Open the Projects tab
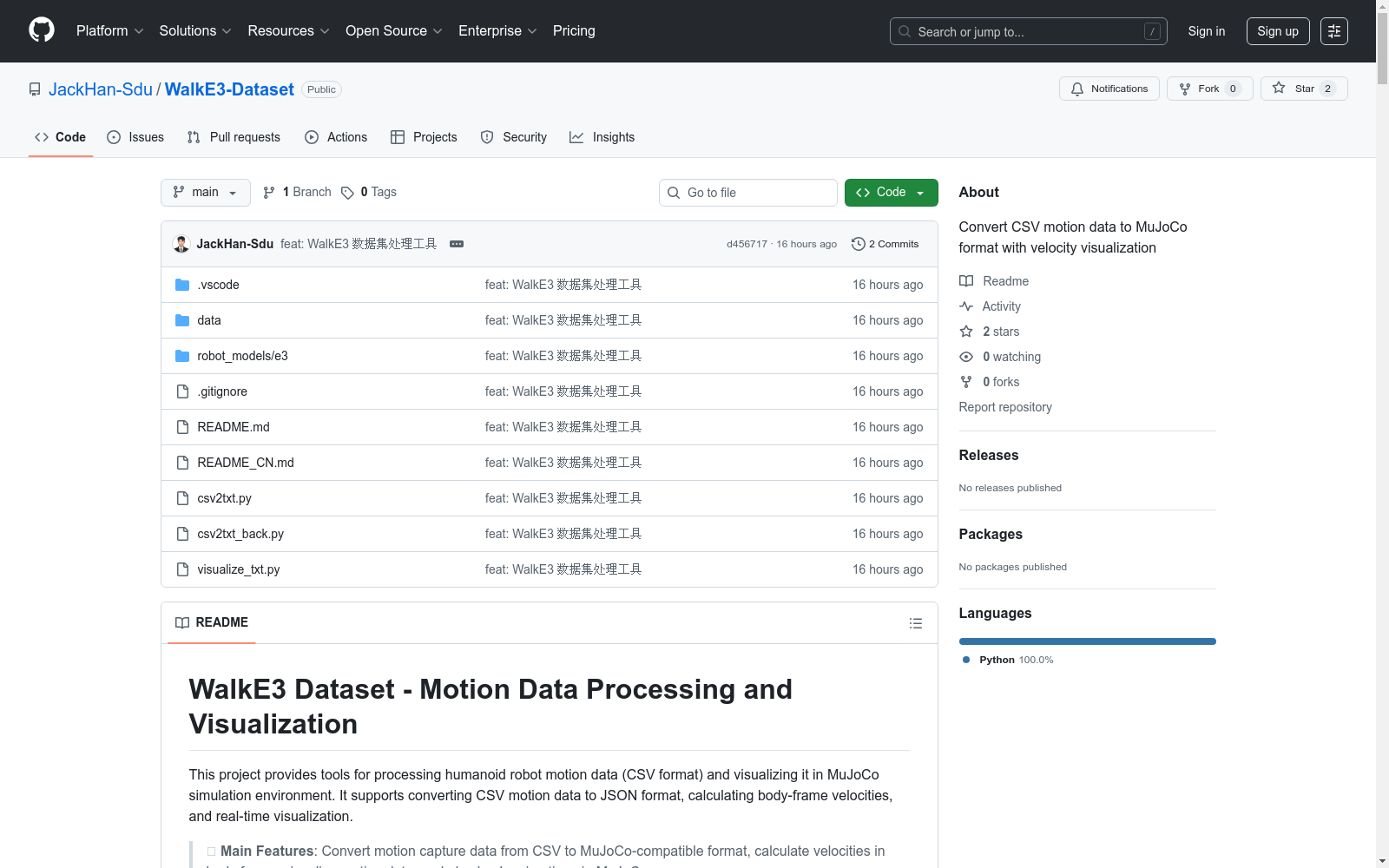The width and height of the screenshot is (1389, 868). click(424, 137)
